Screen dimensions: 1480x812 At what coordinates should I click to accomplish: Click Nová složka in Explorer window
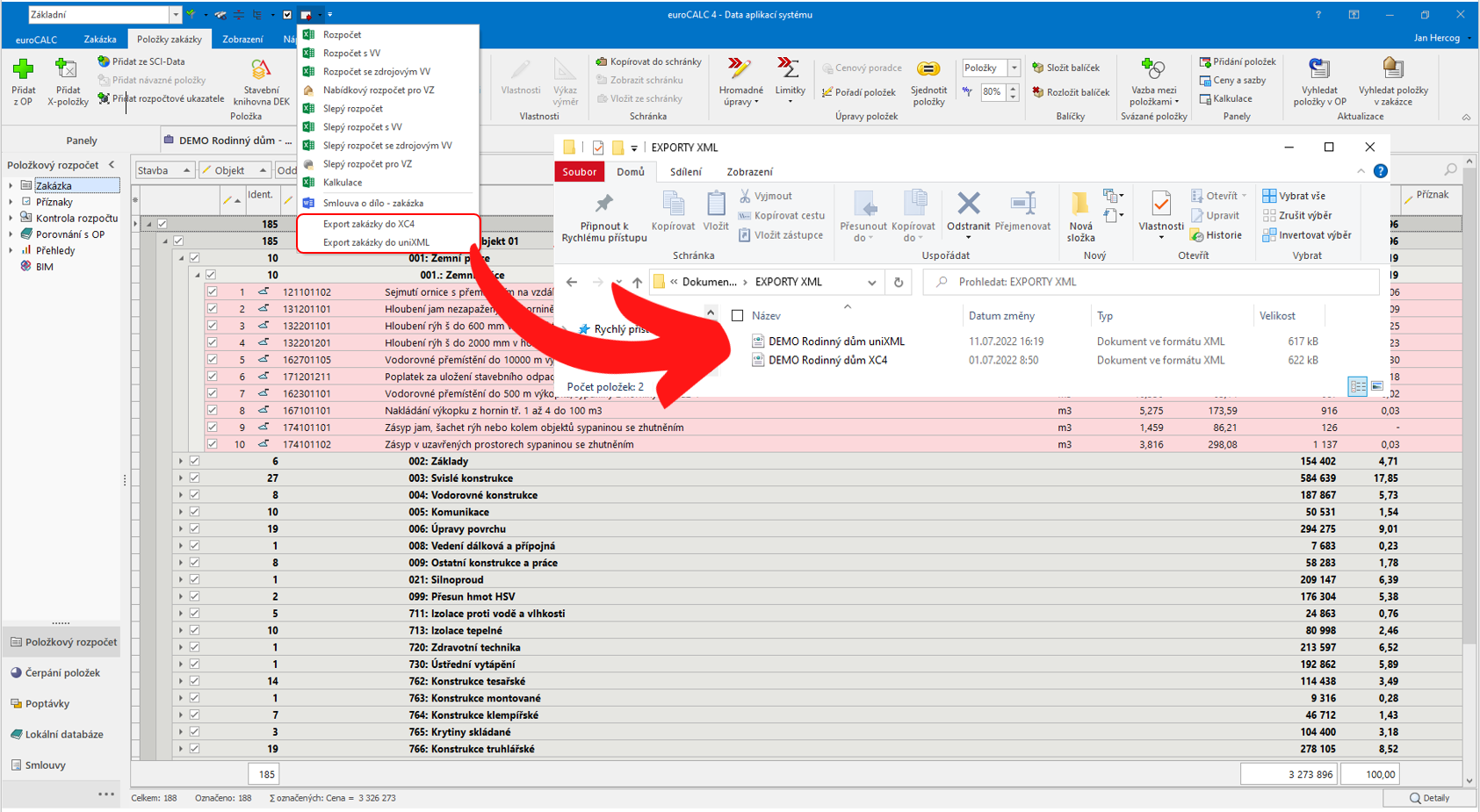coord(1080,217)
